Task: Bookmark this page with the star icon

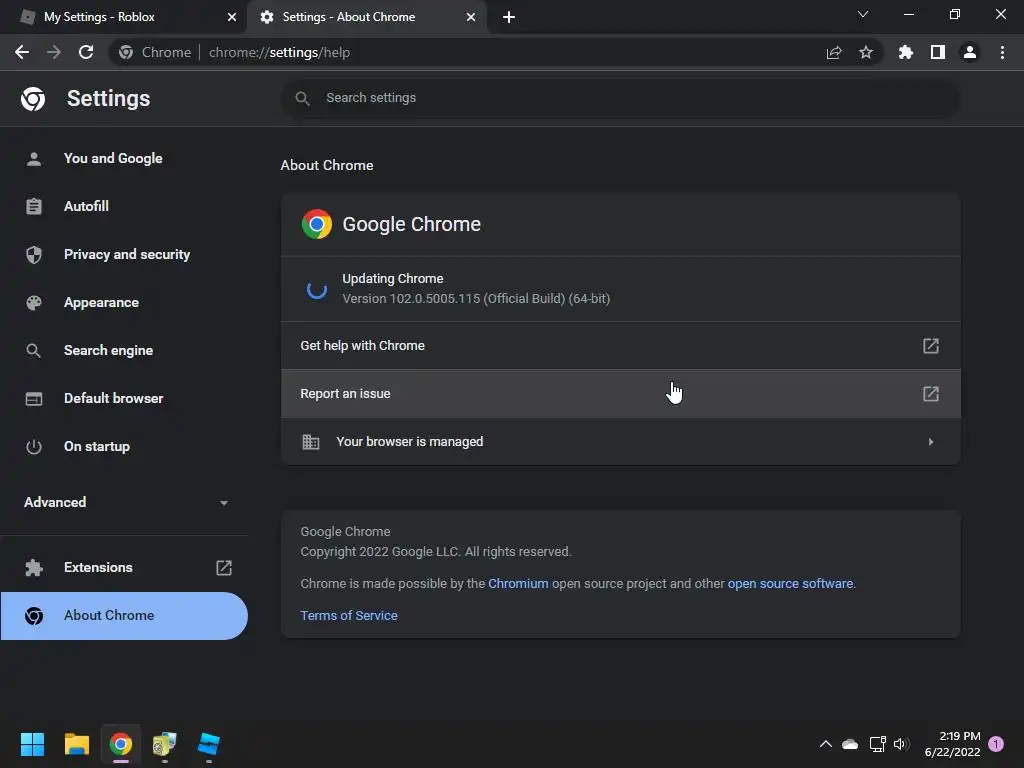Action: tap(866, 52)
